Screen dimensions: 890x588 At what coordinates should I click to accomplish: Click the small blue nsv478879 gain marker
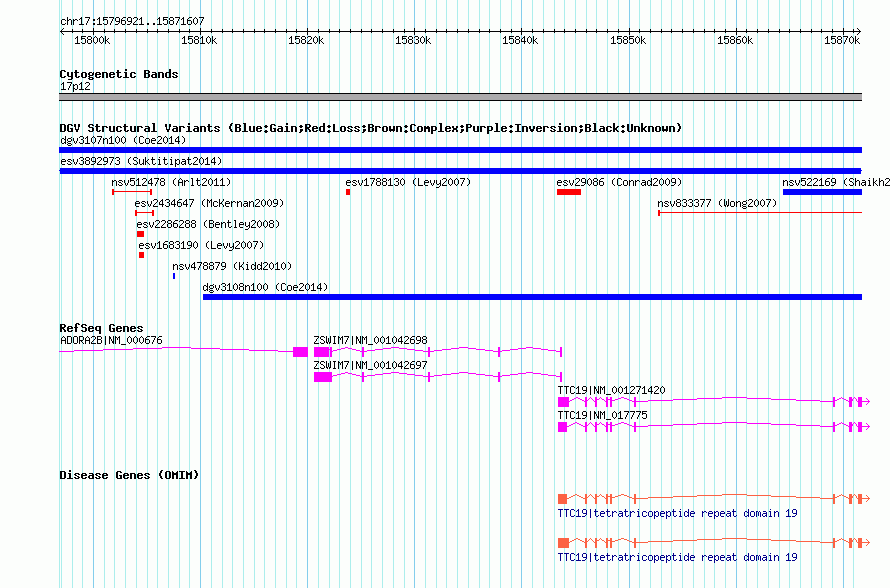pos(174,276)
